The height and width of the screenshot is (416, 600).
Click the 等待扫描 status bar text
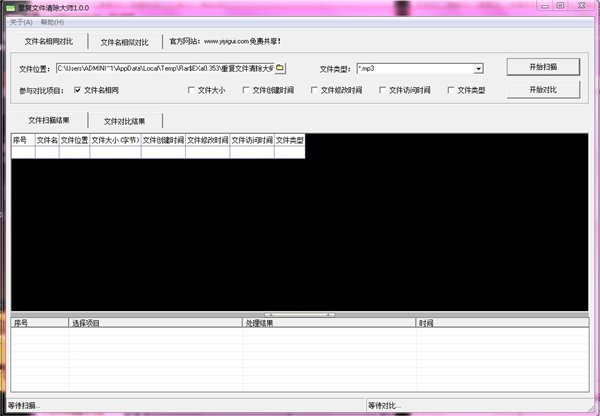[24, 406]
